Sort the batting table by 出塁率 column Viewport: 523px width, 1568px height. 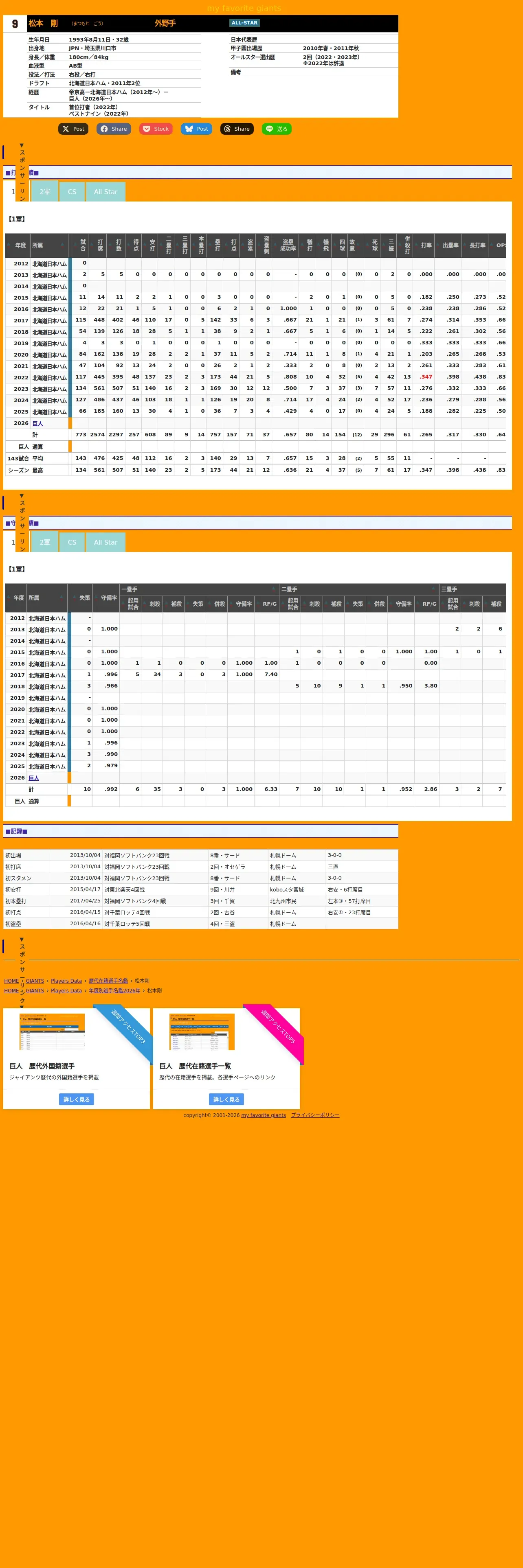coord(448,245)
